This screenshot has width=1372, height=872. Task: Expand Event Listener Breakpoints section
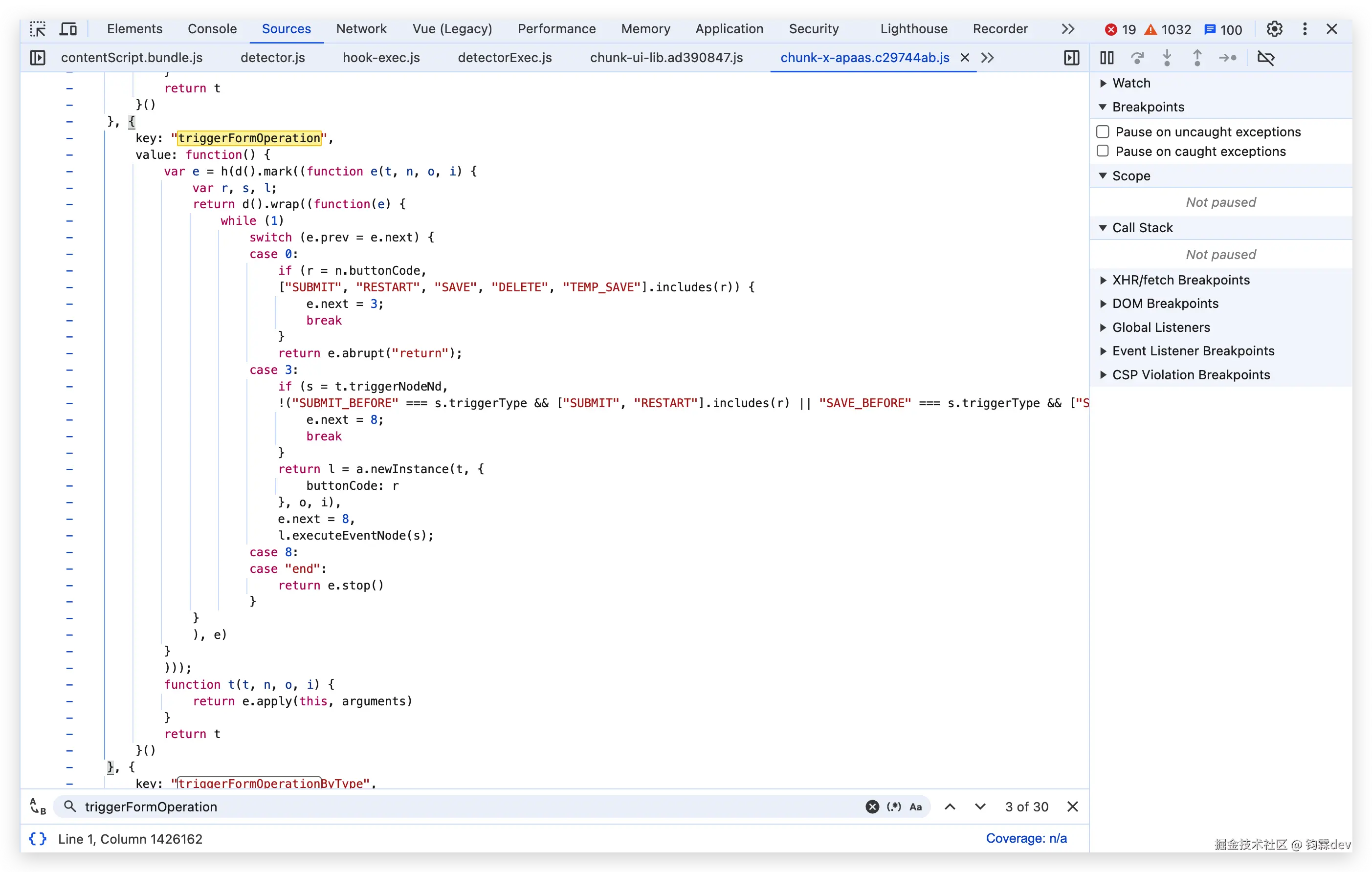[x=1193, y=351]
